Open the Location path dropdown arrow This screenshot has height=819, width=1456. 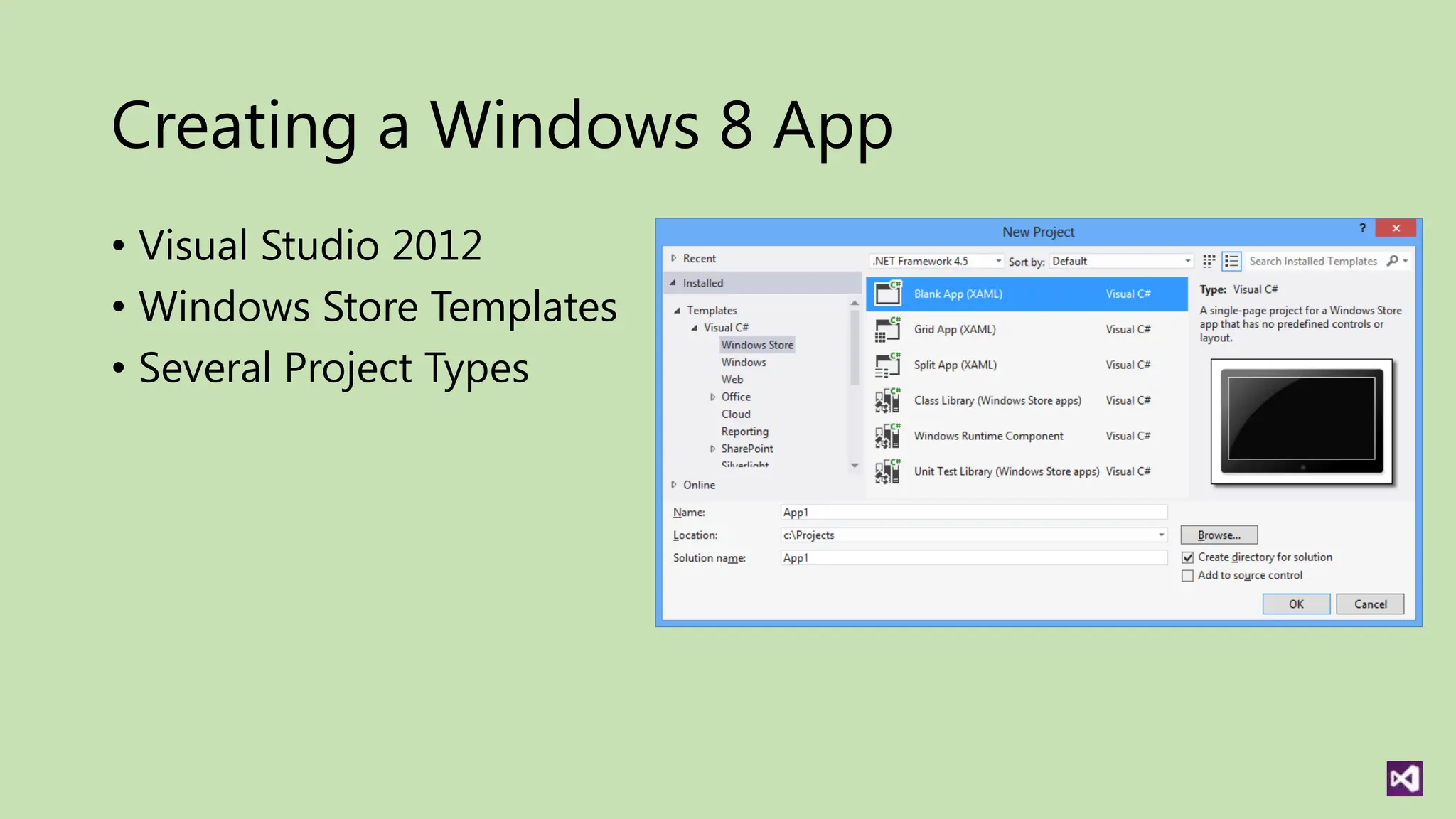[1161, 535]
